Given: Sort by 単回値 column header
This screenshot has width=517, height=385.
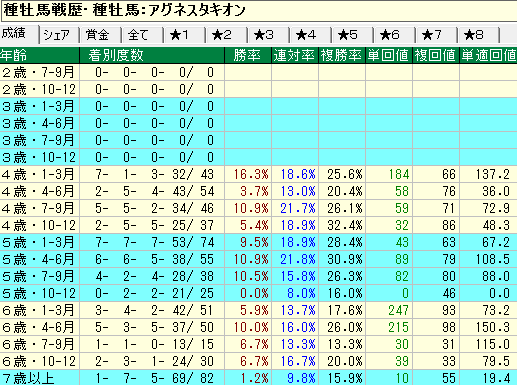Looking at the screenshot, I should [x=389, y=55].
